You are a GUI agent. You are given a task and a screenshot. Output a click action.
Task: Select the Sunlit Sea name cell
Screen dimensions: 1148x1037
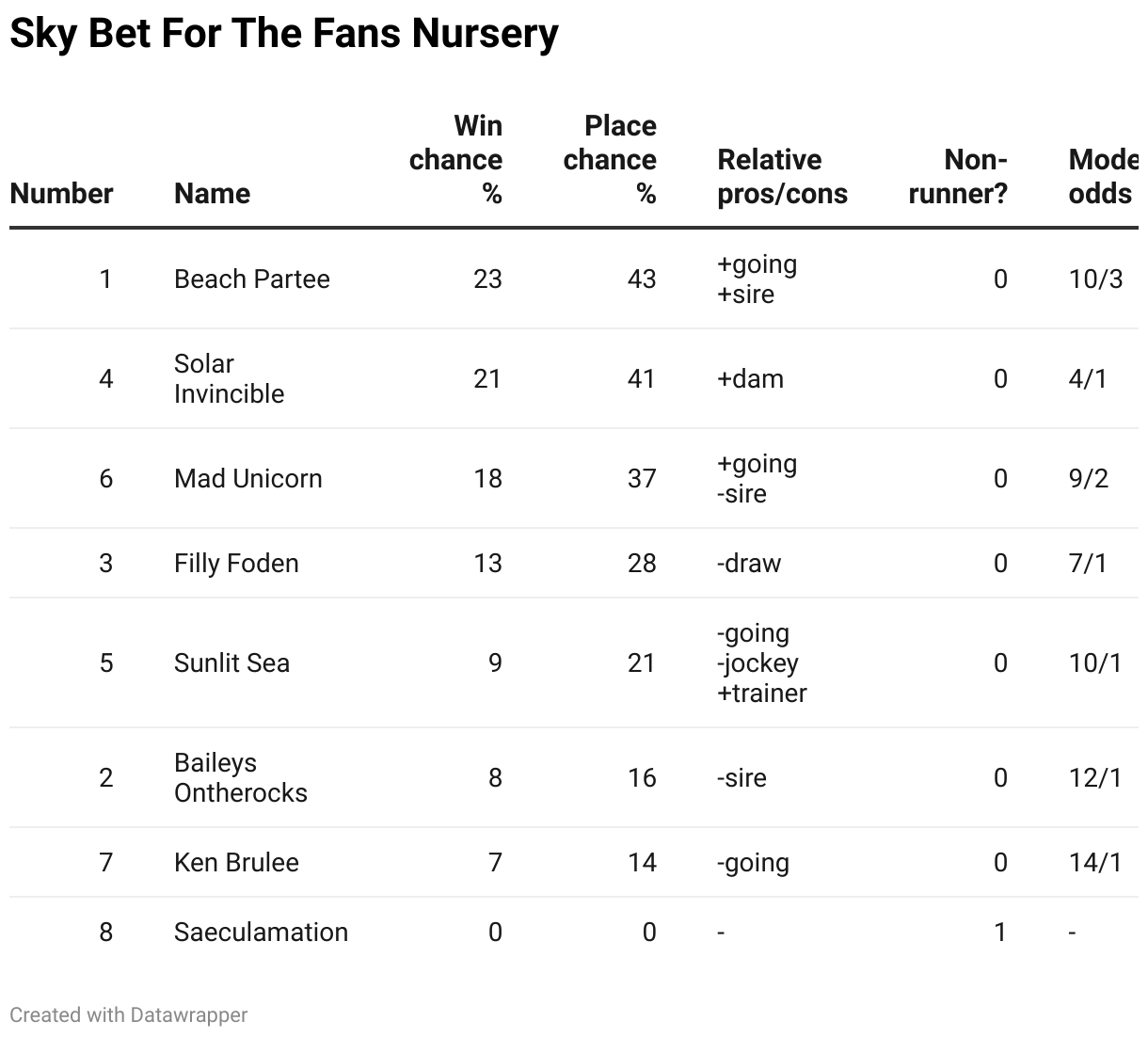(x=231, y=663)
